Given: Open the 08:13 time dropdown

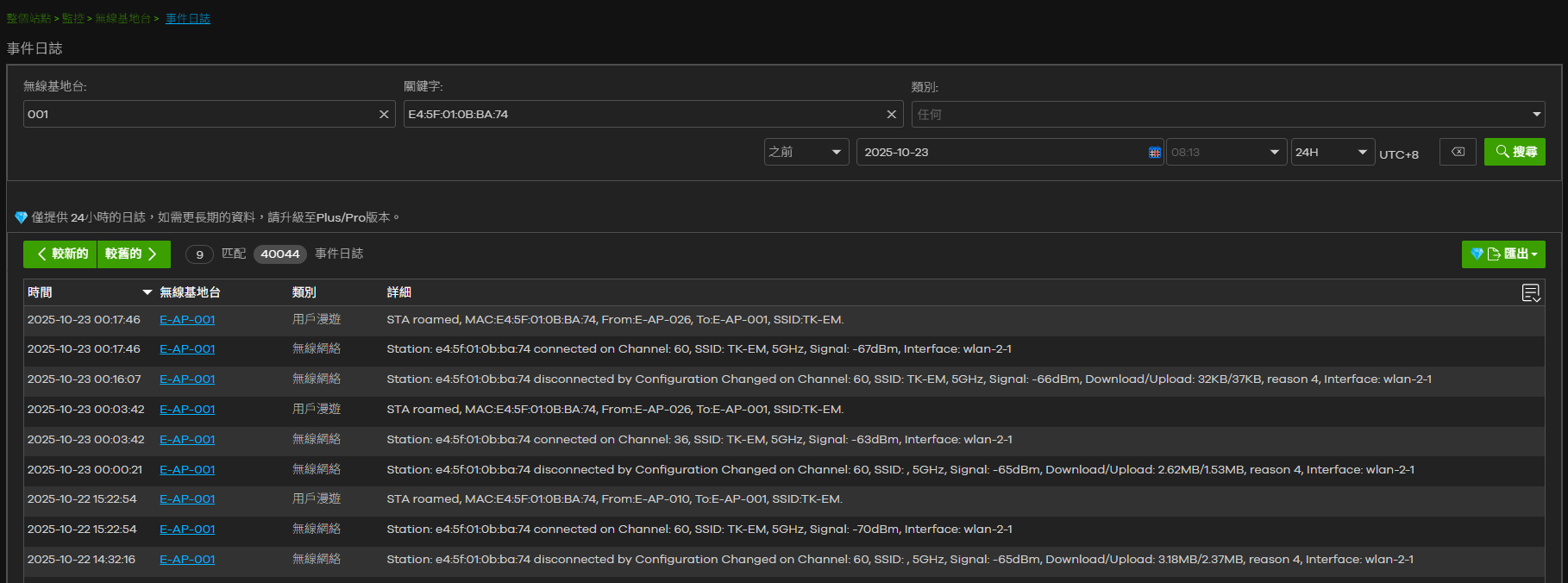Looking at the screenshot, I should tap(1226, 152).
